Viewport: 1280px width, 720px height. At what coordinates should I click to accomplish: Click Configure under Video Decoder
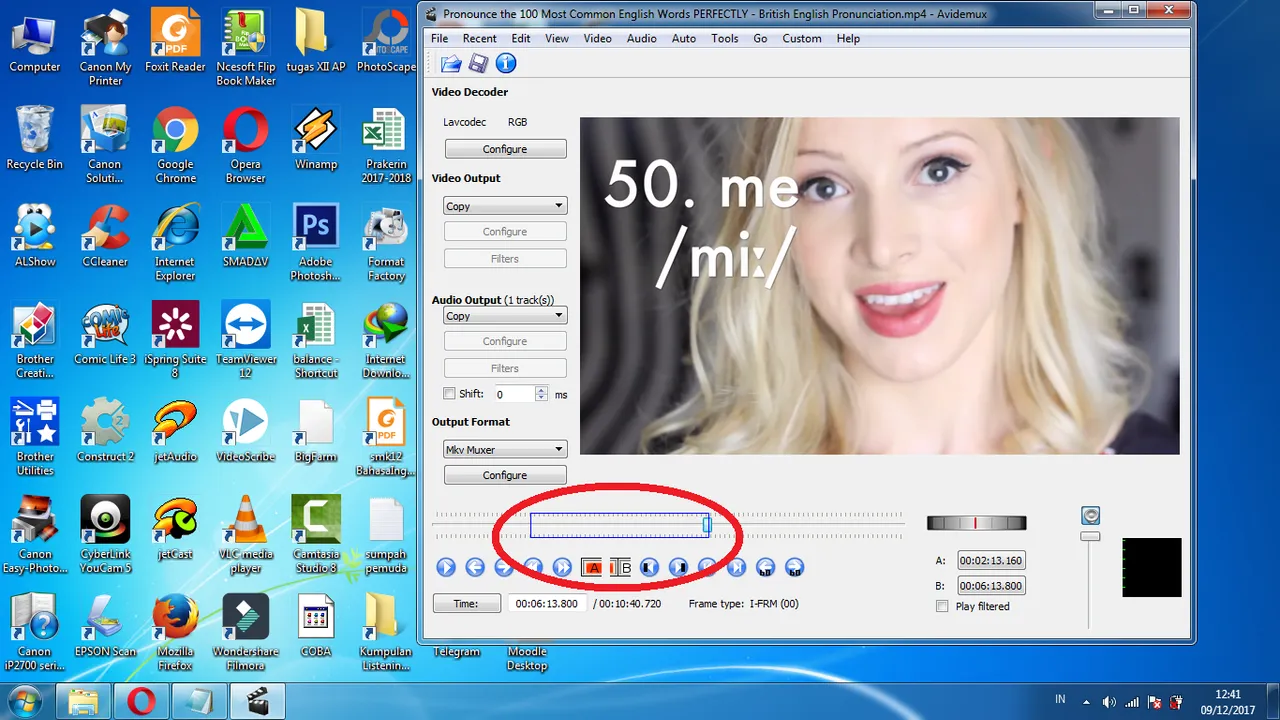pos(505,149)
